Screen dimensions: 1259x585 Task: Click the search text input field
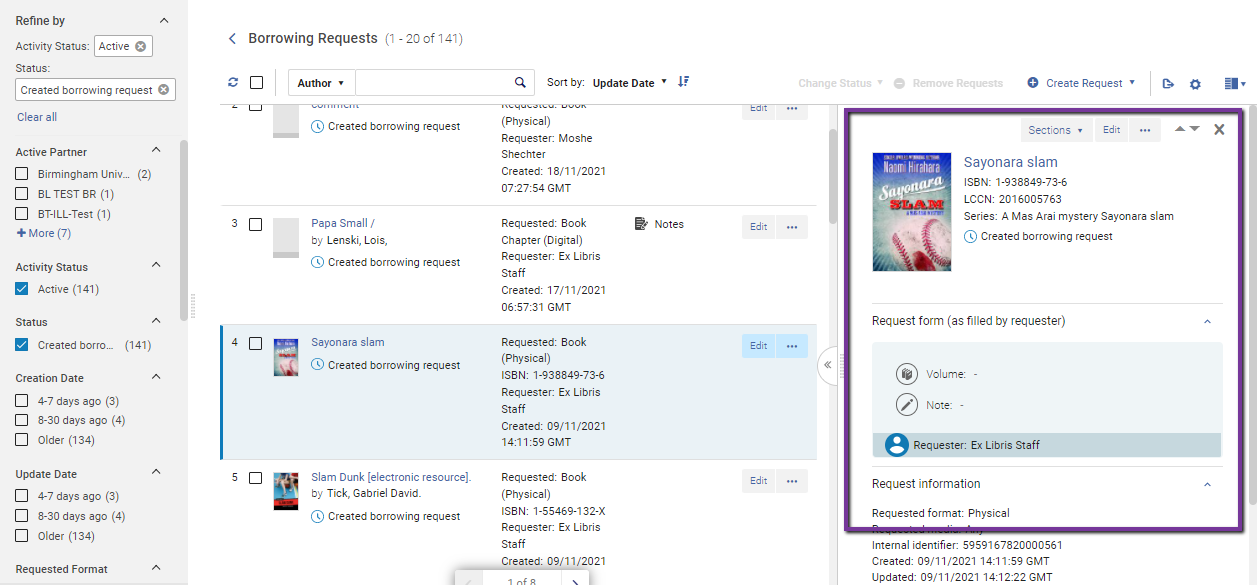point(433,83)
